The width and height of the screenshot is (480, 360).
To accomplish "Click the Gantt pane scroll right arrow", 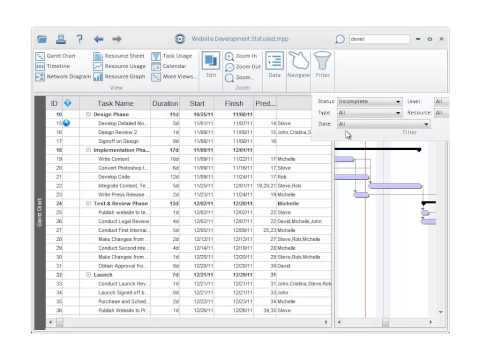I will [431, 322].
